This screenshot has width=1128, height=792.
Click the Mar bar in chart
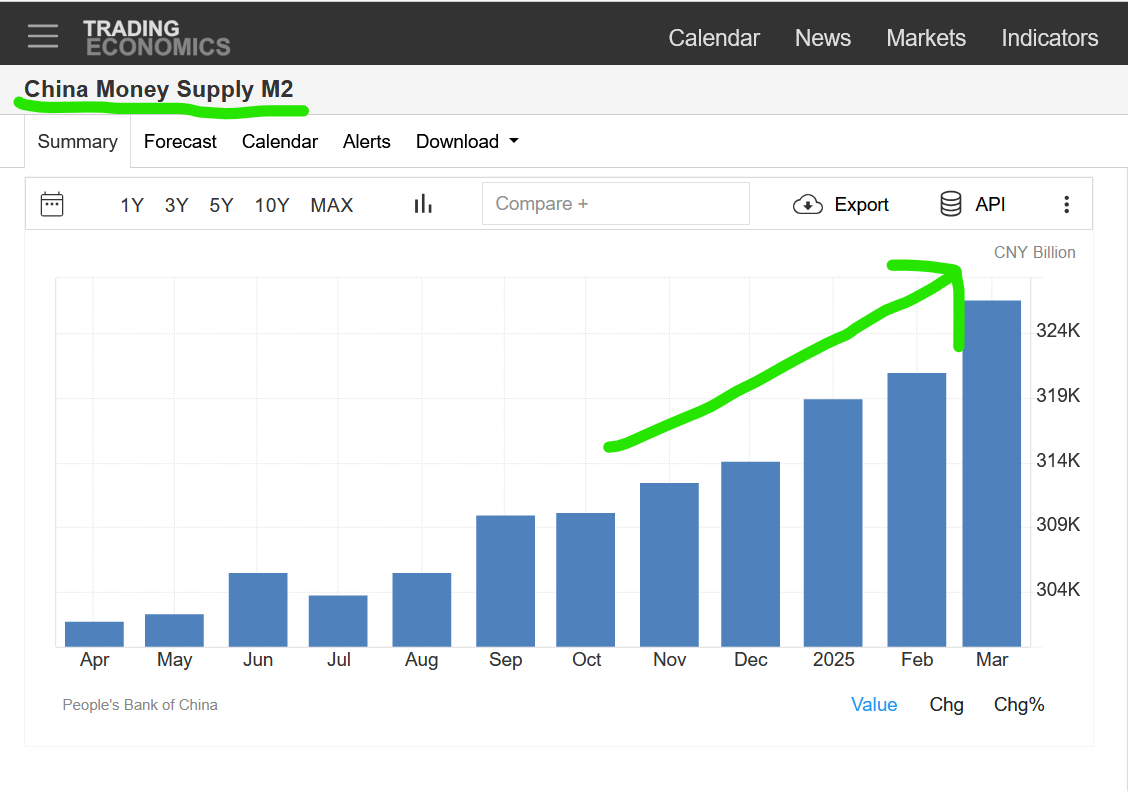[x=991, y=474]
